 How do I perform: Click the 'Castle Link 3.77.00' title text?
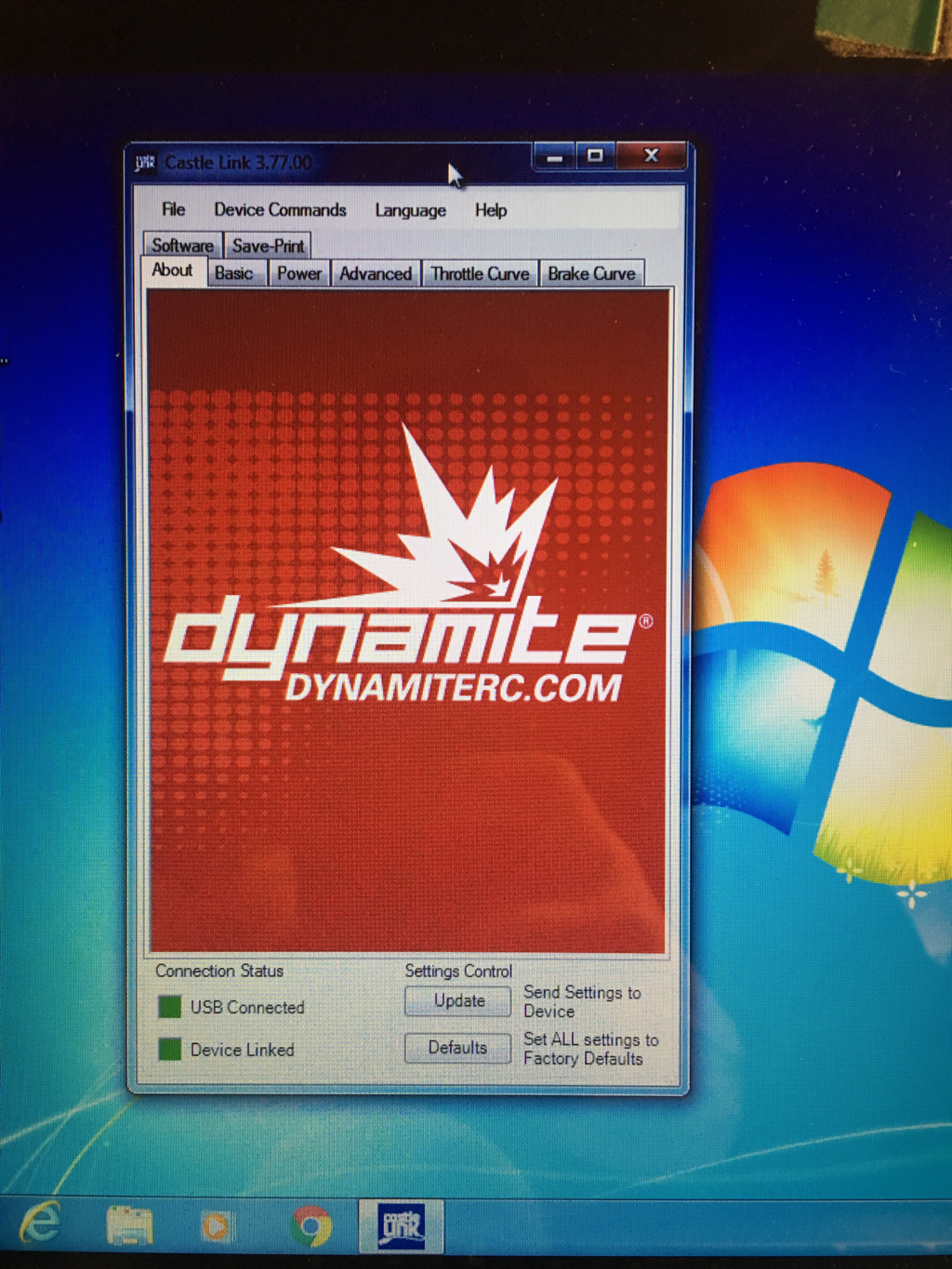point(238,163)
